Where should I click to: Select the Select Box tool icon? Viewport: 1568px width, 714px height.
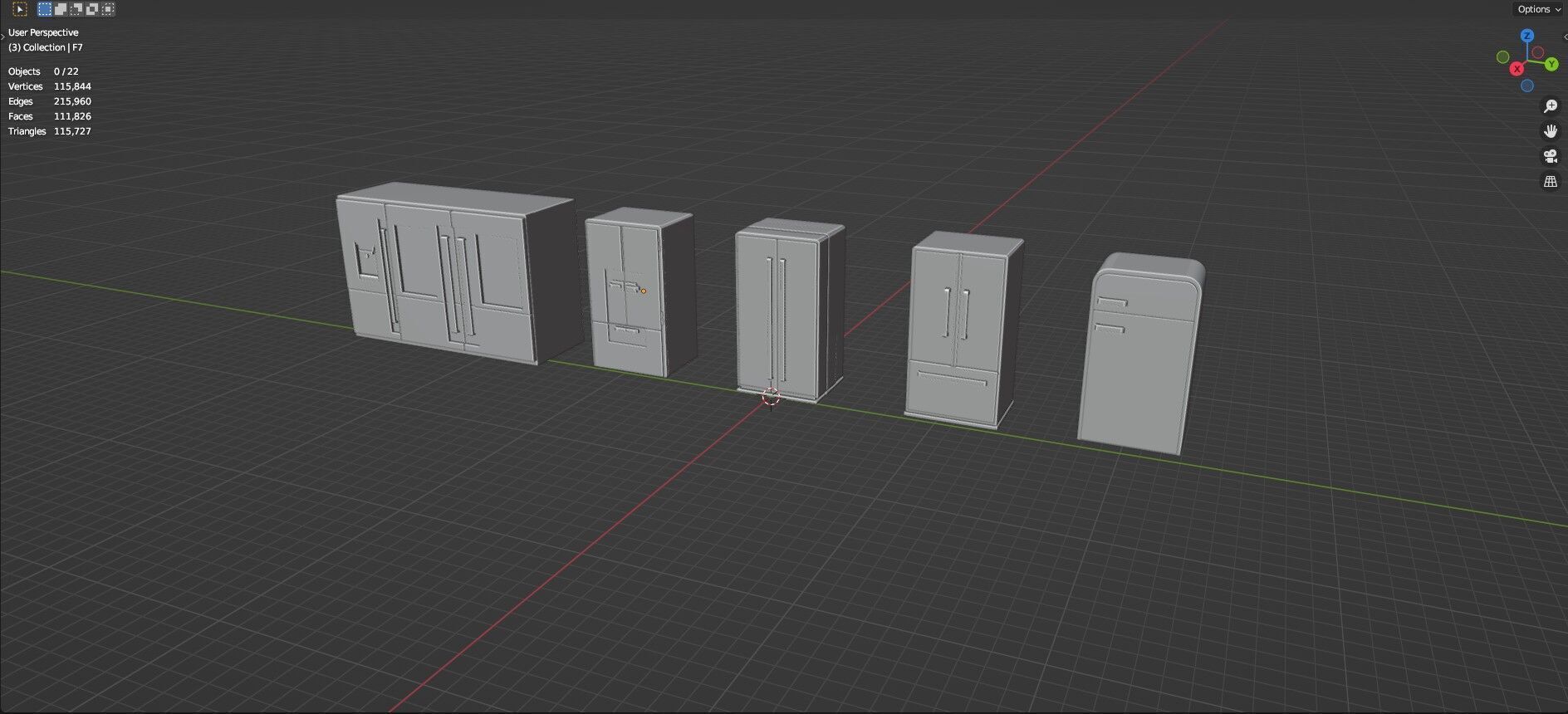pos(20,9)
